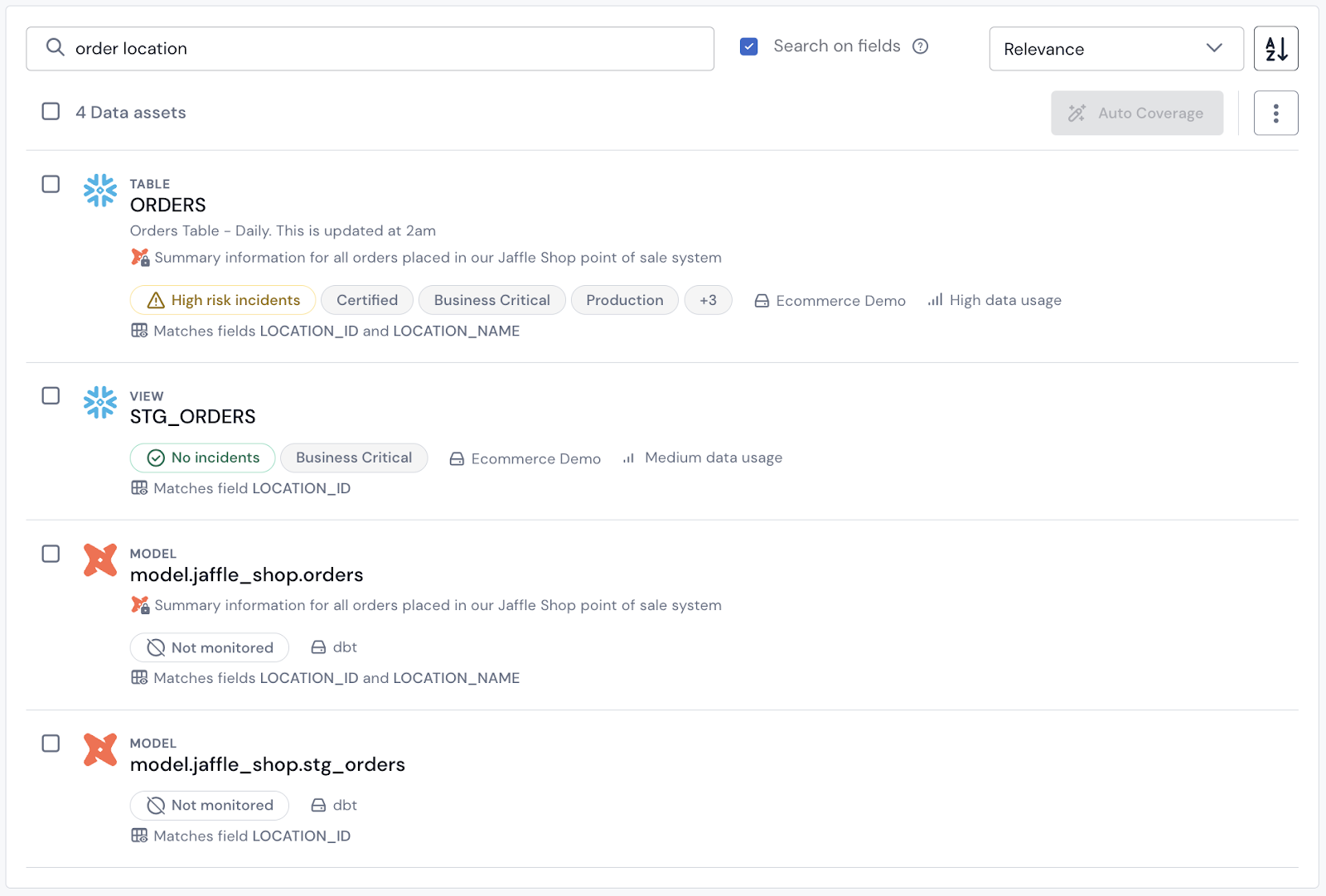1326x896 pixels.
Task: Click the Certified badge on ORDERS
Action: click(366, 300)
